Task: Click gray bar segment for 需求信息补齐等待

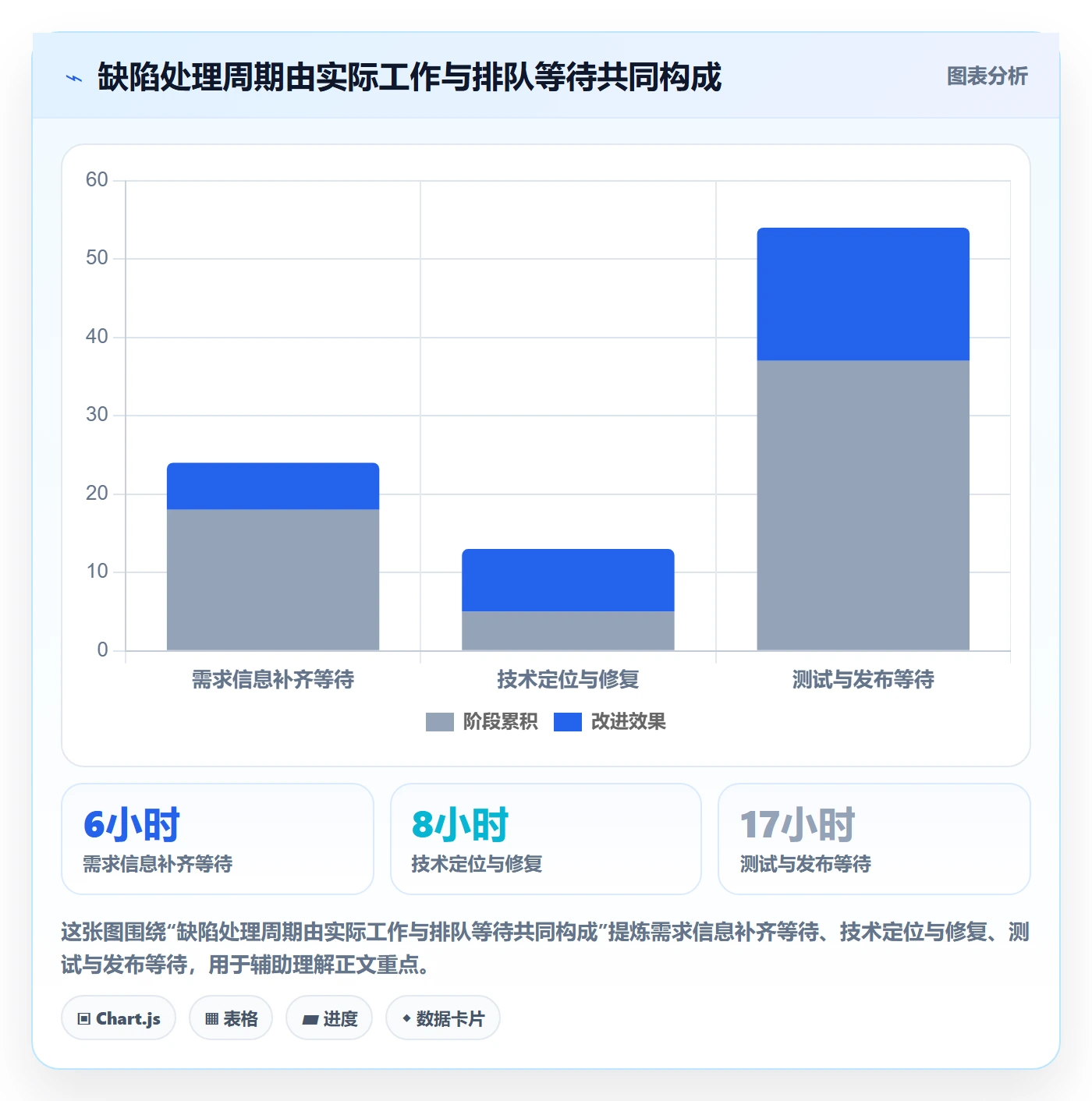Action: tap(273, 580)
